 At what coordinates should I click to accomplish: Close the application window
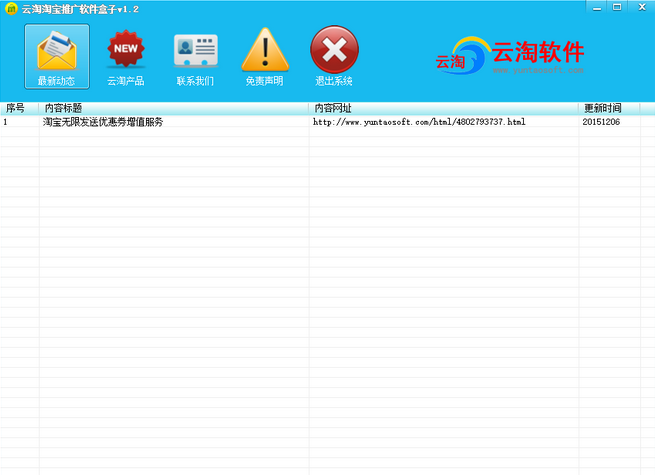point(642,7)
